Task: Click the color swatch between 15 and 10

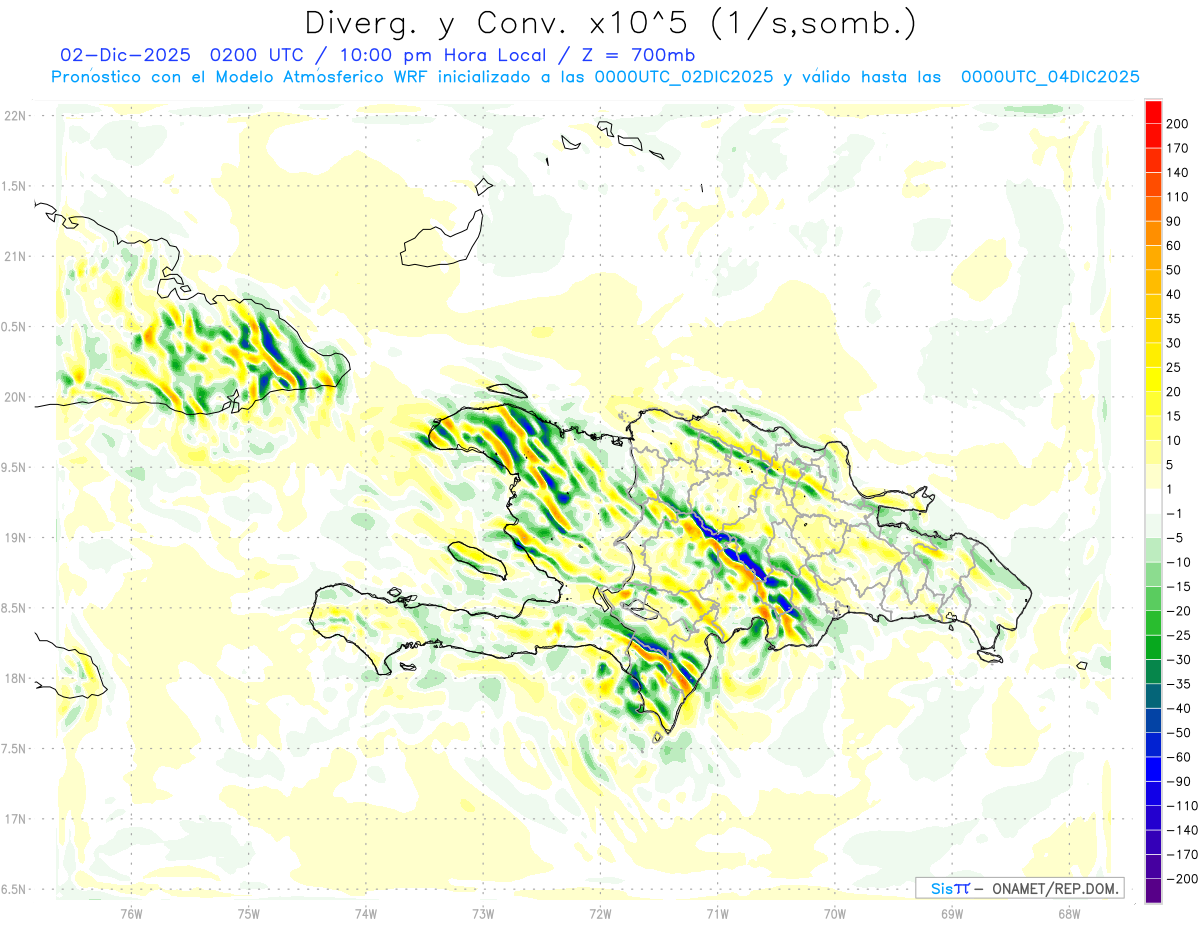Action: tap(1153, 428)
